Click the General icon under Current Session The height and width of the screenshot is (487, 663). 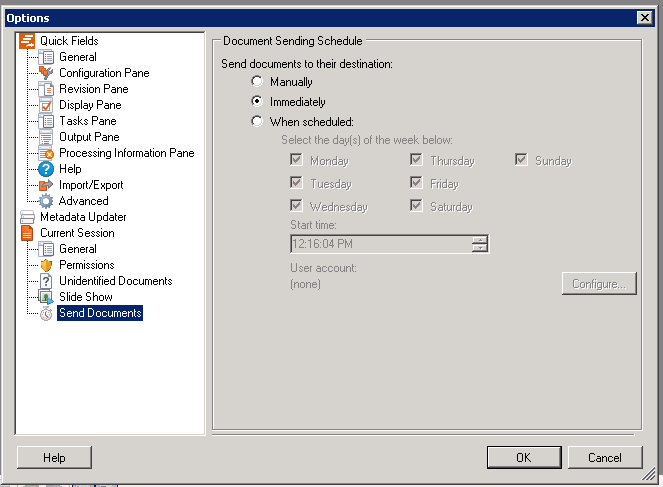click(46, 249)
